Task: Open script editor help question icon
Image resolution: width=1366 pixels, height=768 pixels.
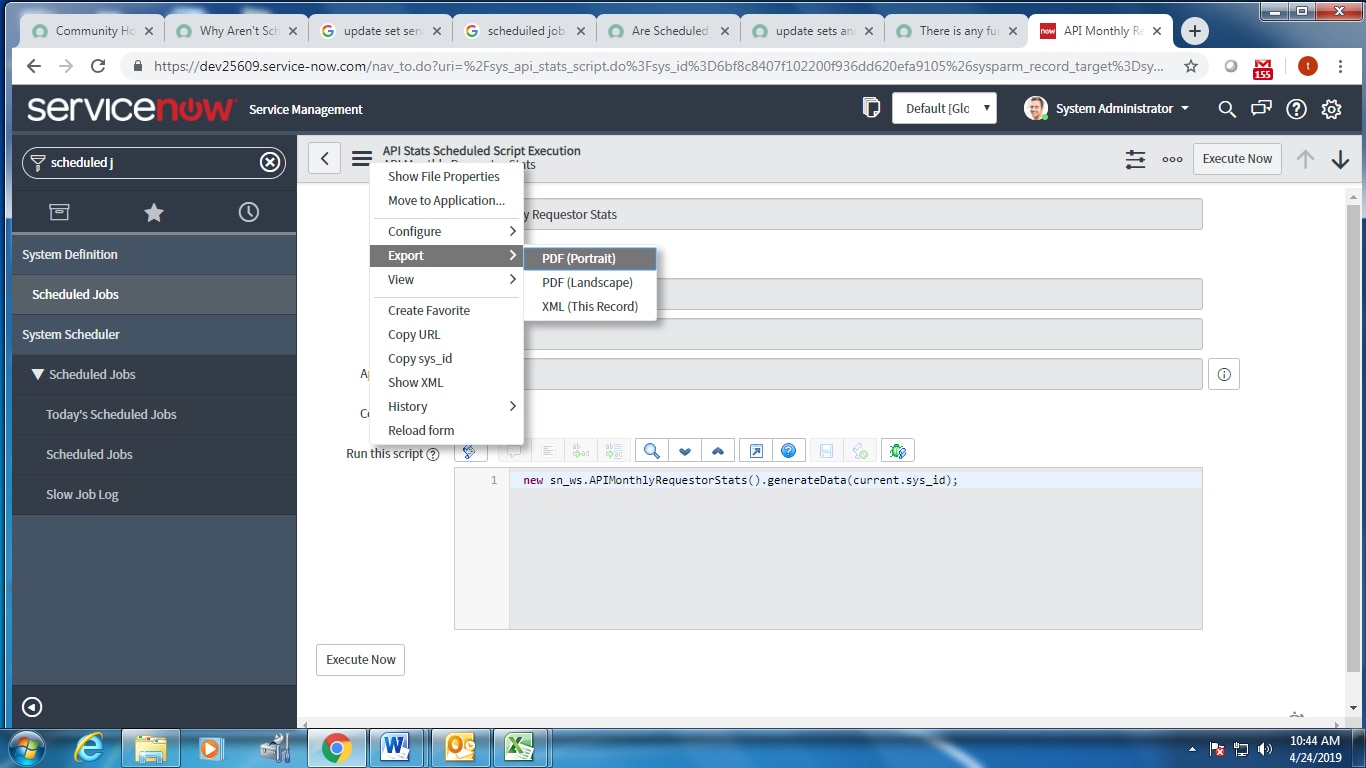Action: click(x=788, y=451)
